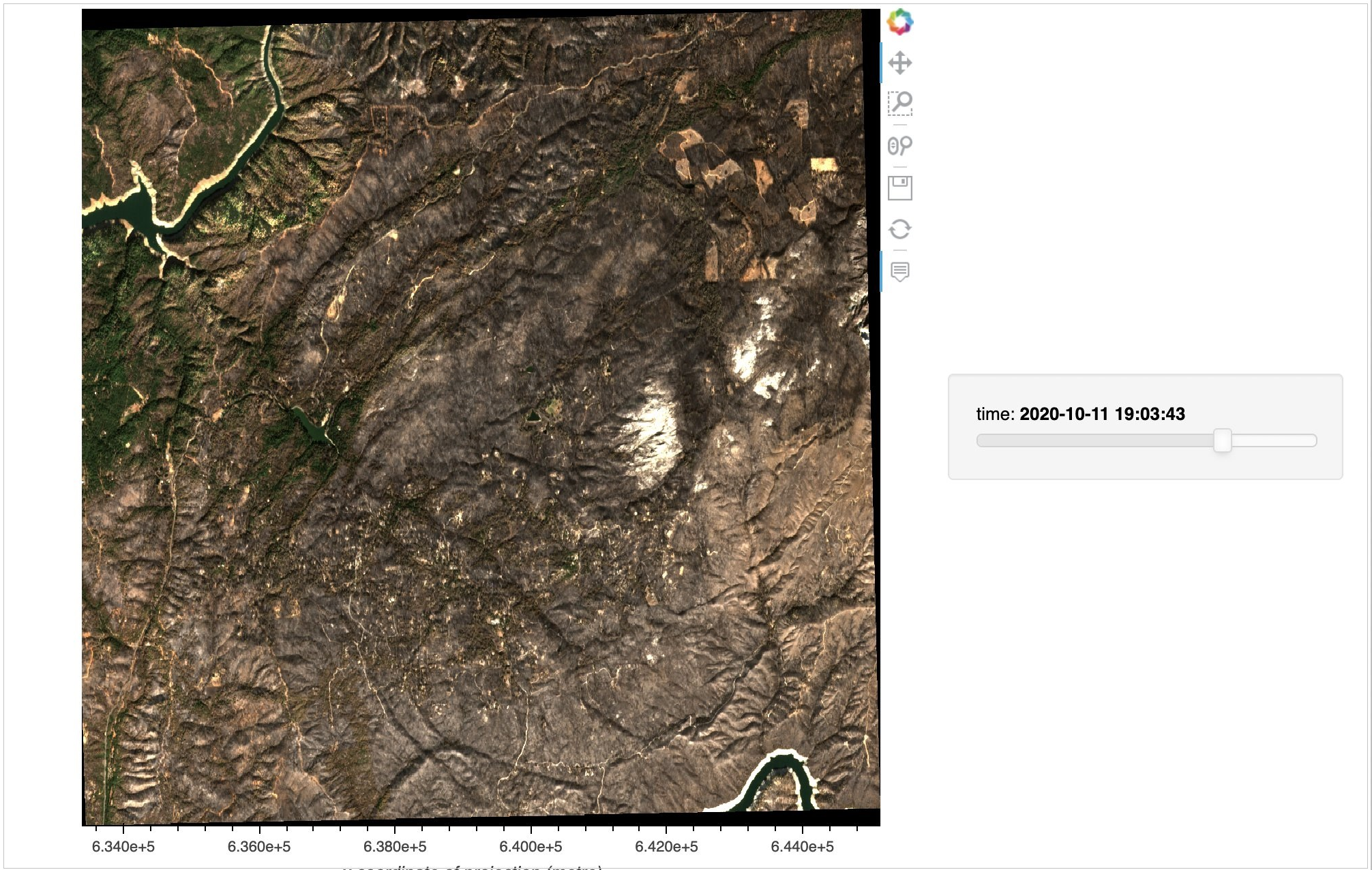Click the 6.420e+5 x-axis tick label
Screen dimensions: 1372x870
(x=666, y=846)
